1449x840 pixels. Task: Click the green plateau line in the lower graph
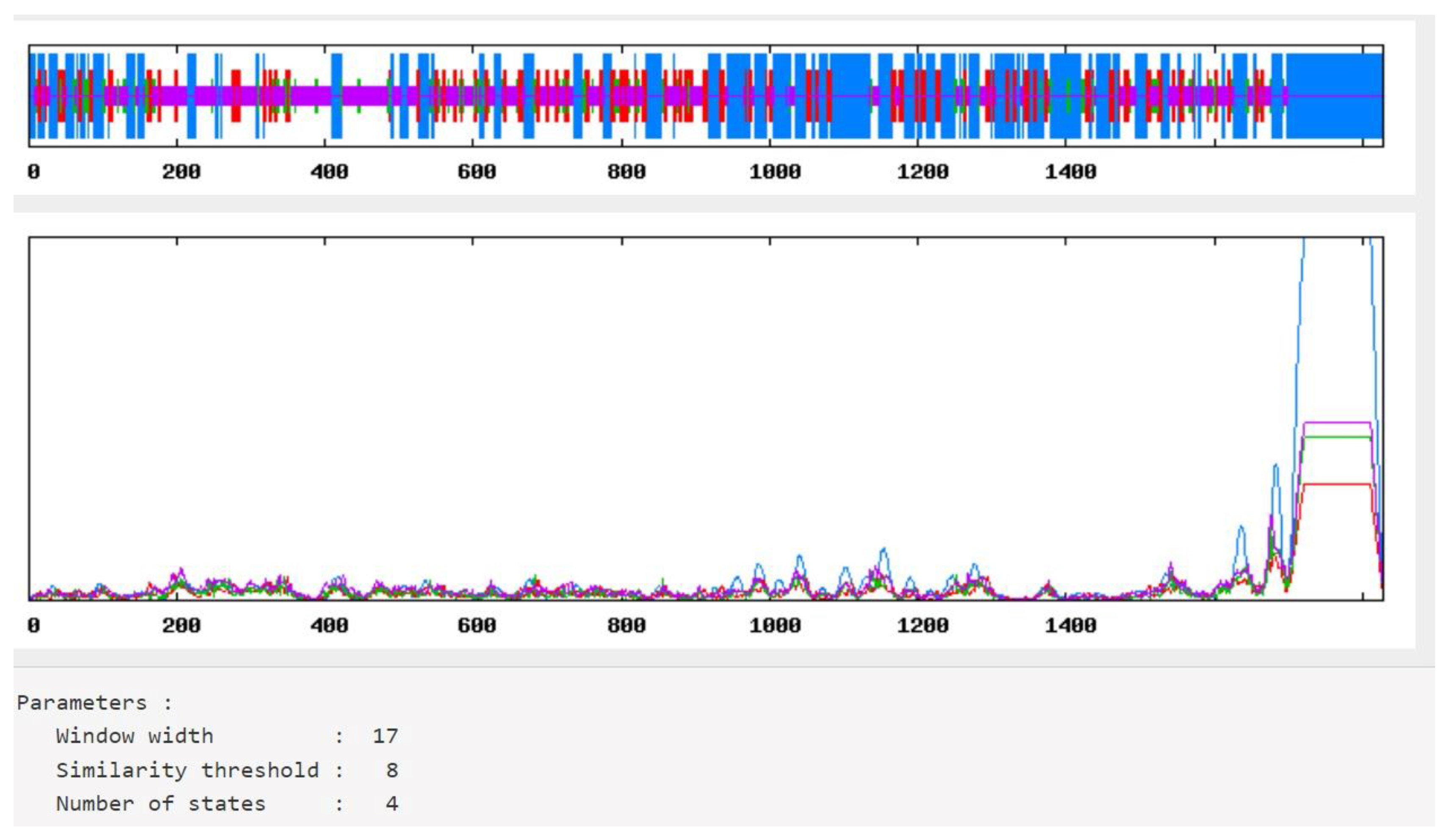pos(1337,437)
